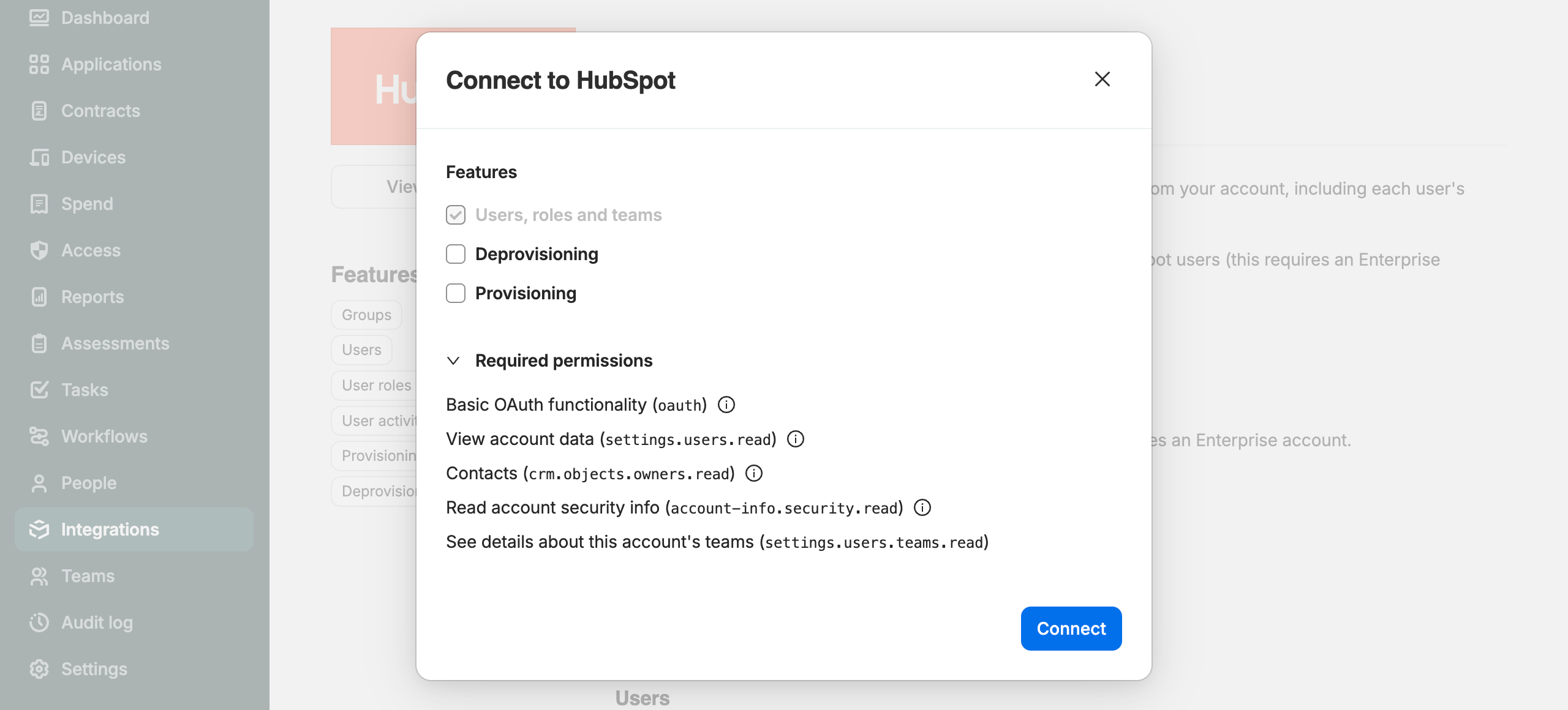
Task: Click the Users heading below the dialog
Action: tap(643, 698)
